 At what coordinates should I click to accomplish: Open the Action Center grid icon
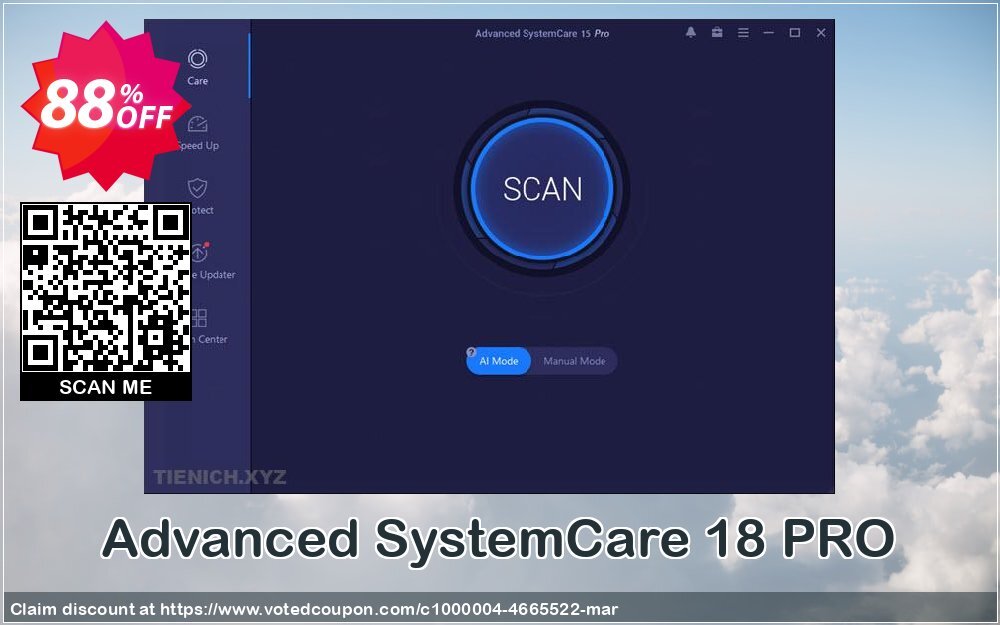click(x=200, y=318)
